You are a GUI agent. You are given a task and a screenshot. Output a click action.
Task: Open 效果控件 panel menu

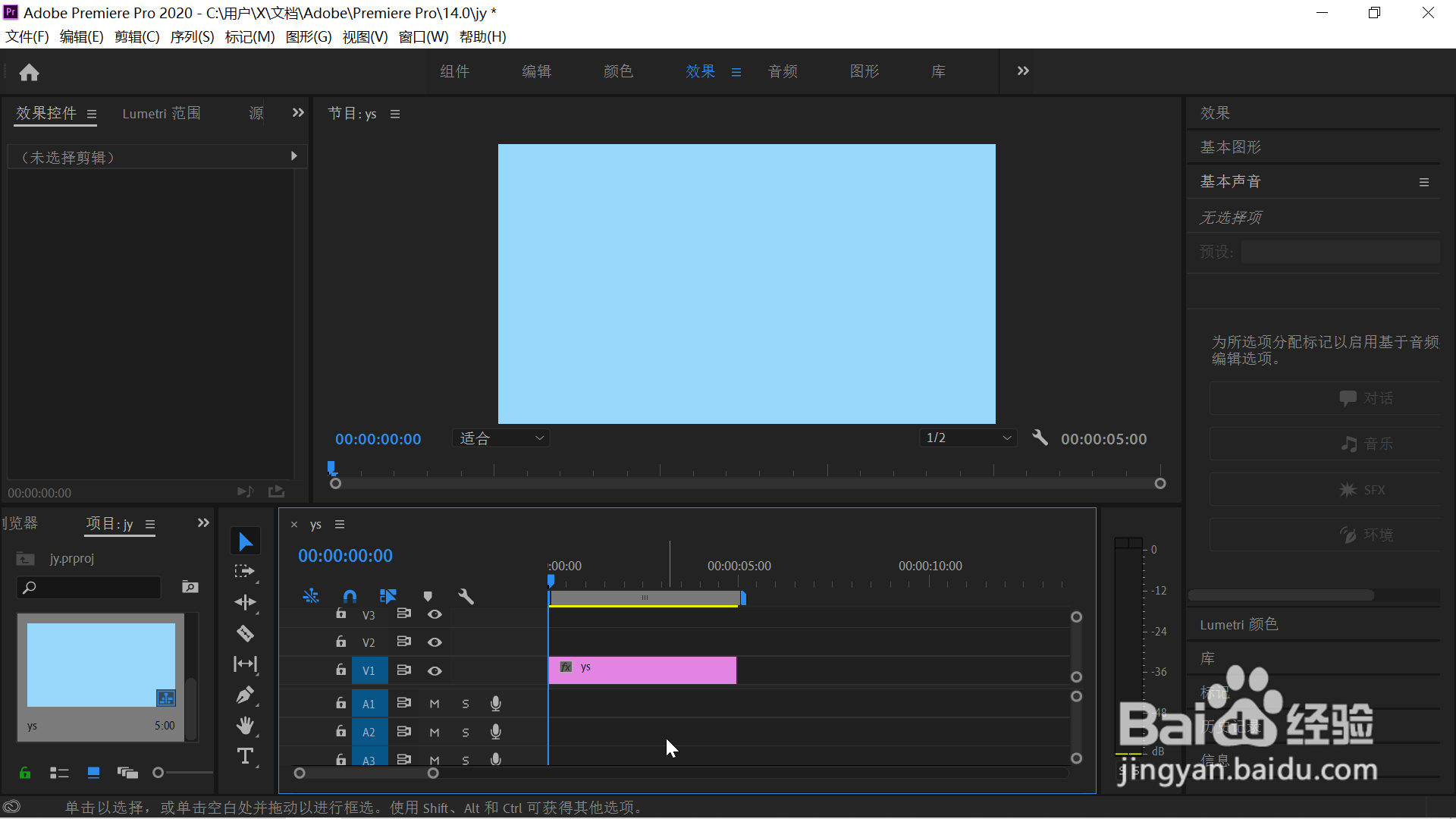[92, 115]
